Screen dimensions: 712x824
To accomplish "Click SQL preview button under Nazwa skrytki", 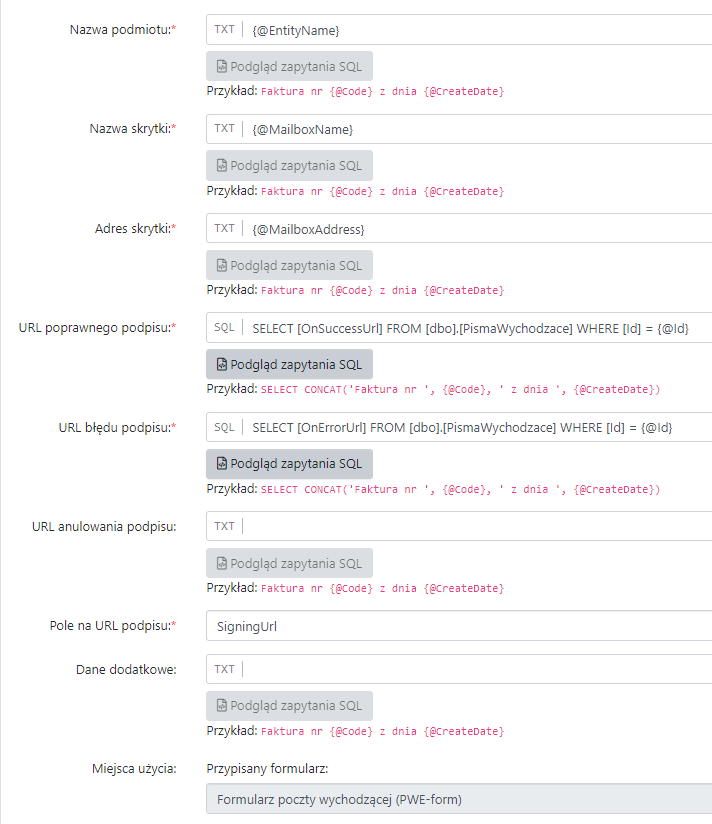I will point(289,165).
